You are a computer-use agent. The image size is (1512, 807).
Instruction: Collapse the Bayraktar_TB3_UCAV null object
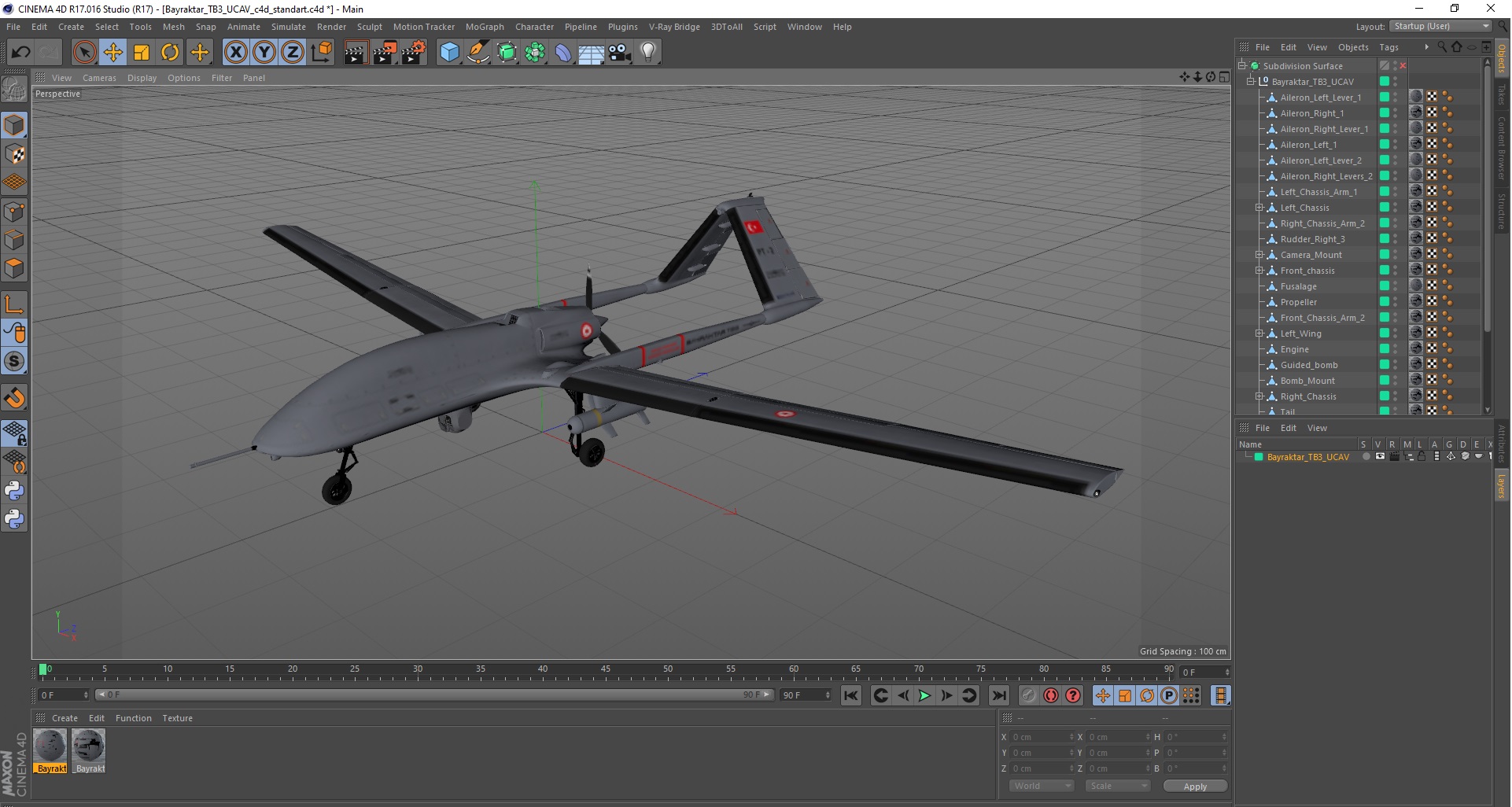pyautogui.click(x=1250, y=82)
